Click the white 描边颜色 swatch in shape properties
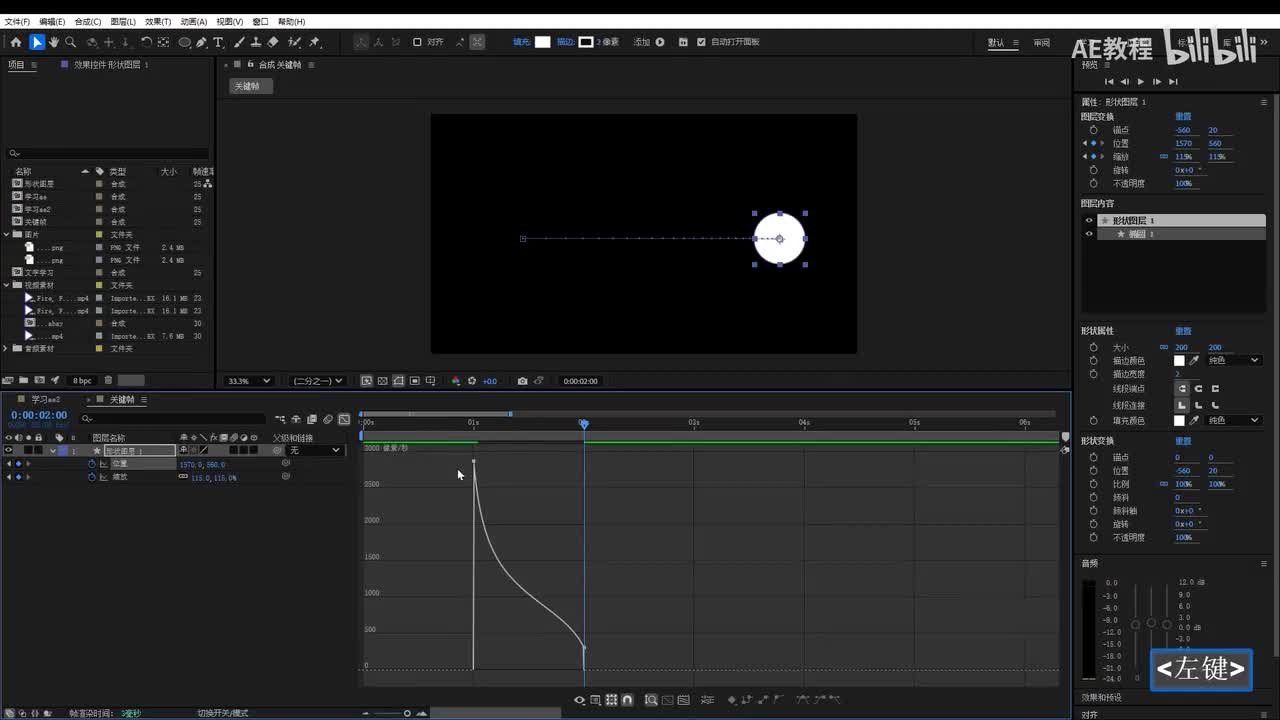This screenshot has height=720, width=1280. [x=1179, y=360]
